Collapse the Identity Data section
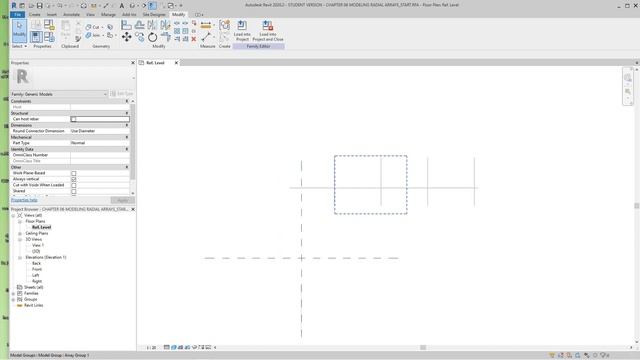Screen dimensions: 640x360 coord(127,149)
